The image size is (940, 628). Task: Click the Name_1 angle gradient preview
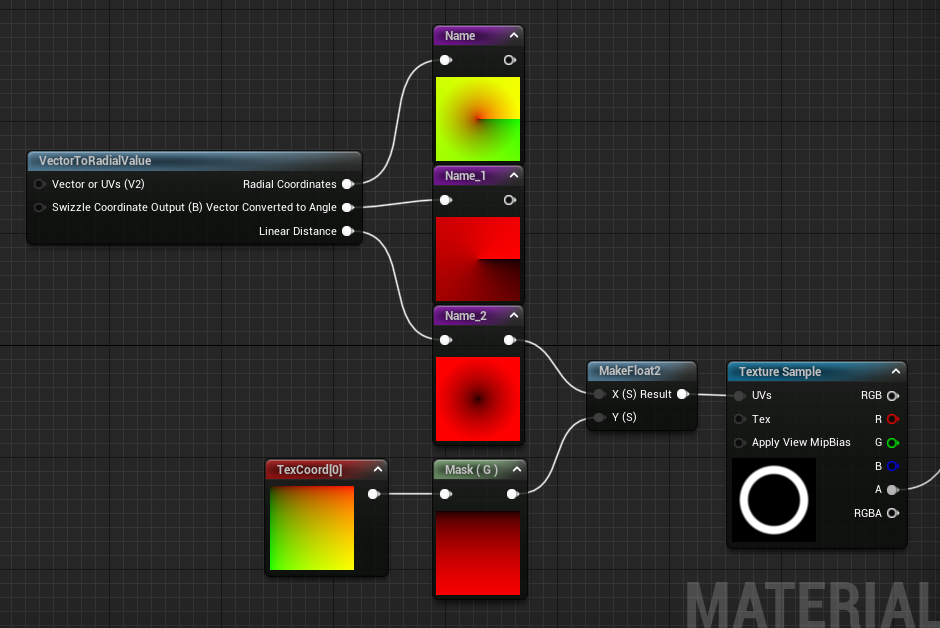478,259
